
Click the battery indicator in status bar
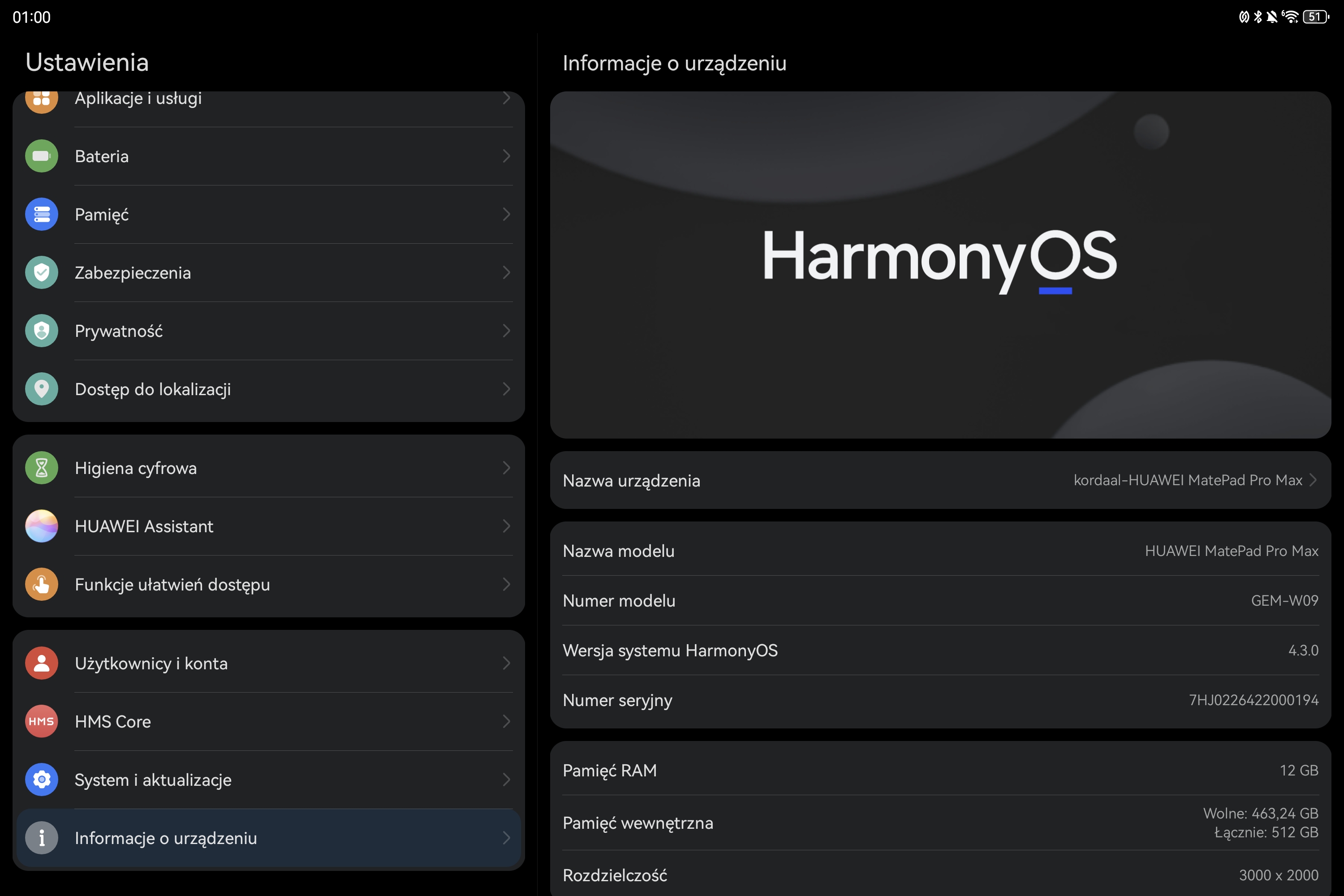pyautogui.click(x=1315, y=17)
